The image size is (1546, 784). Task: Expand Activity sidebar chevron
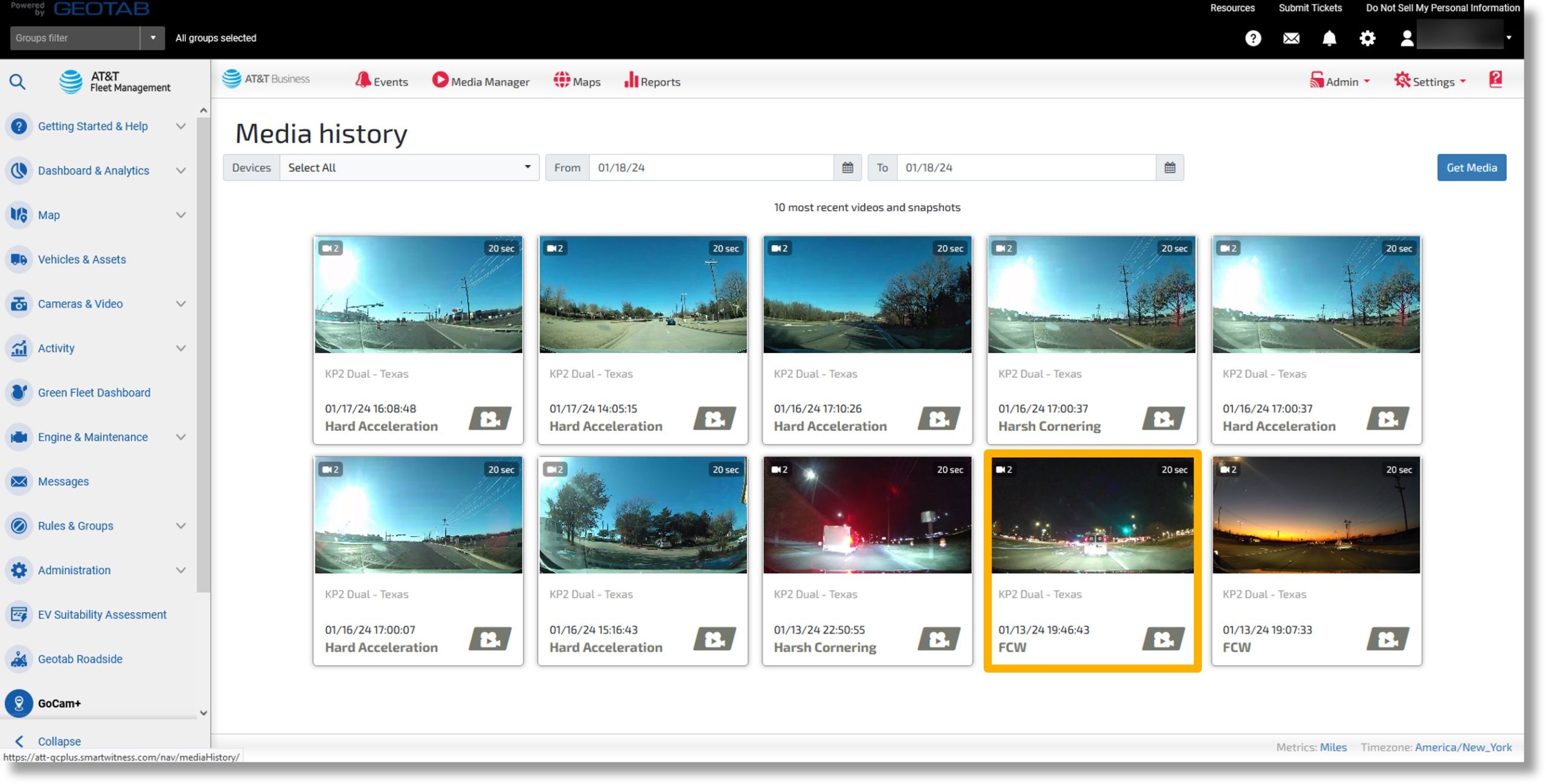[x=181, y=348]
